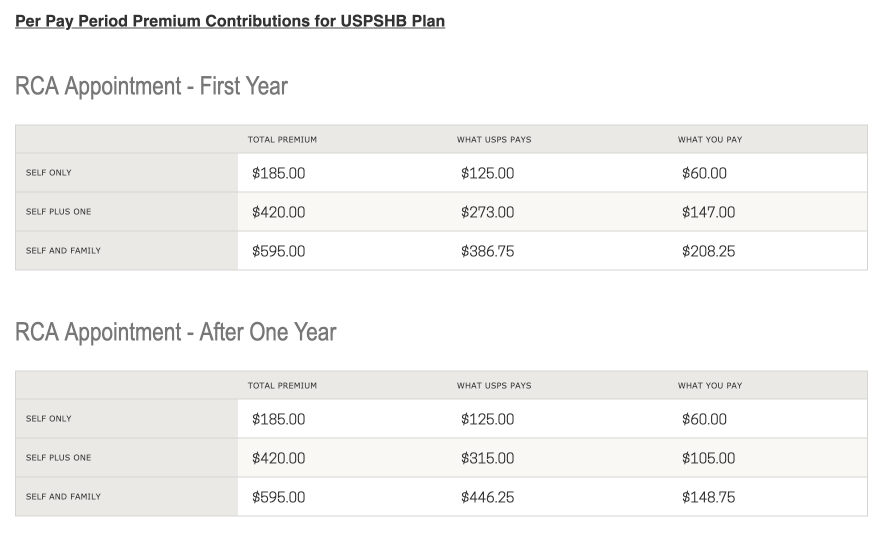Click the $148.75 employee cost cell
891x535 pixels.
click(x=708, y=498)
